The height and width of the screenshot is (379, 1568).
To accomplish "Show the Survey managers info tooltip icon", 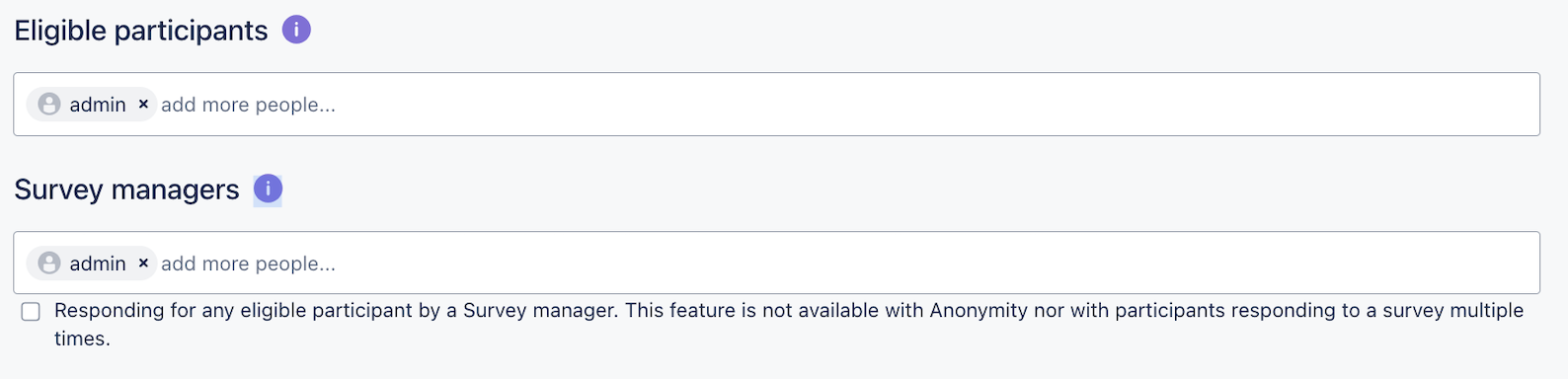I will coord(268,189).
